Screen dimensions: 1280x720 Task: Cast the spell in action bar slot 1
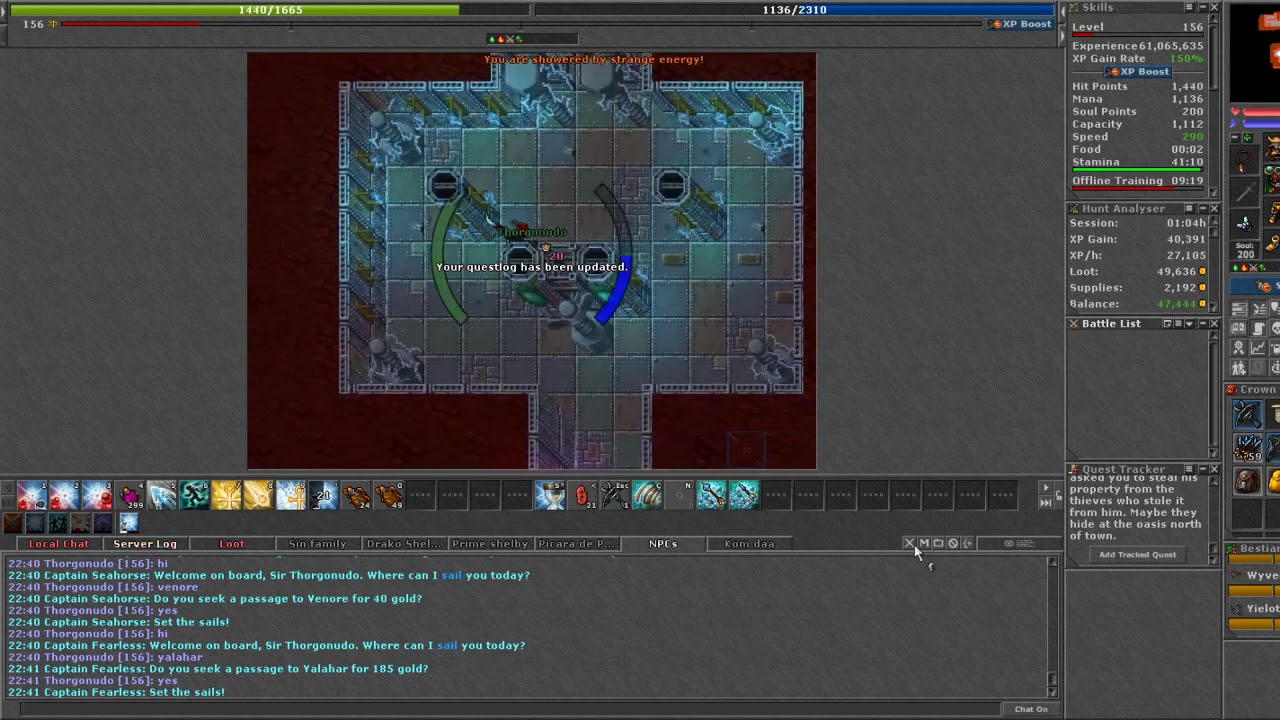coord(32,495)
